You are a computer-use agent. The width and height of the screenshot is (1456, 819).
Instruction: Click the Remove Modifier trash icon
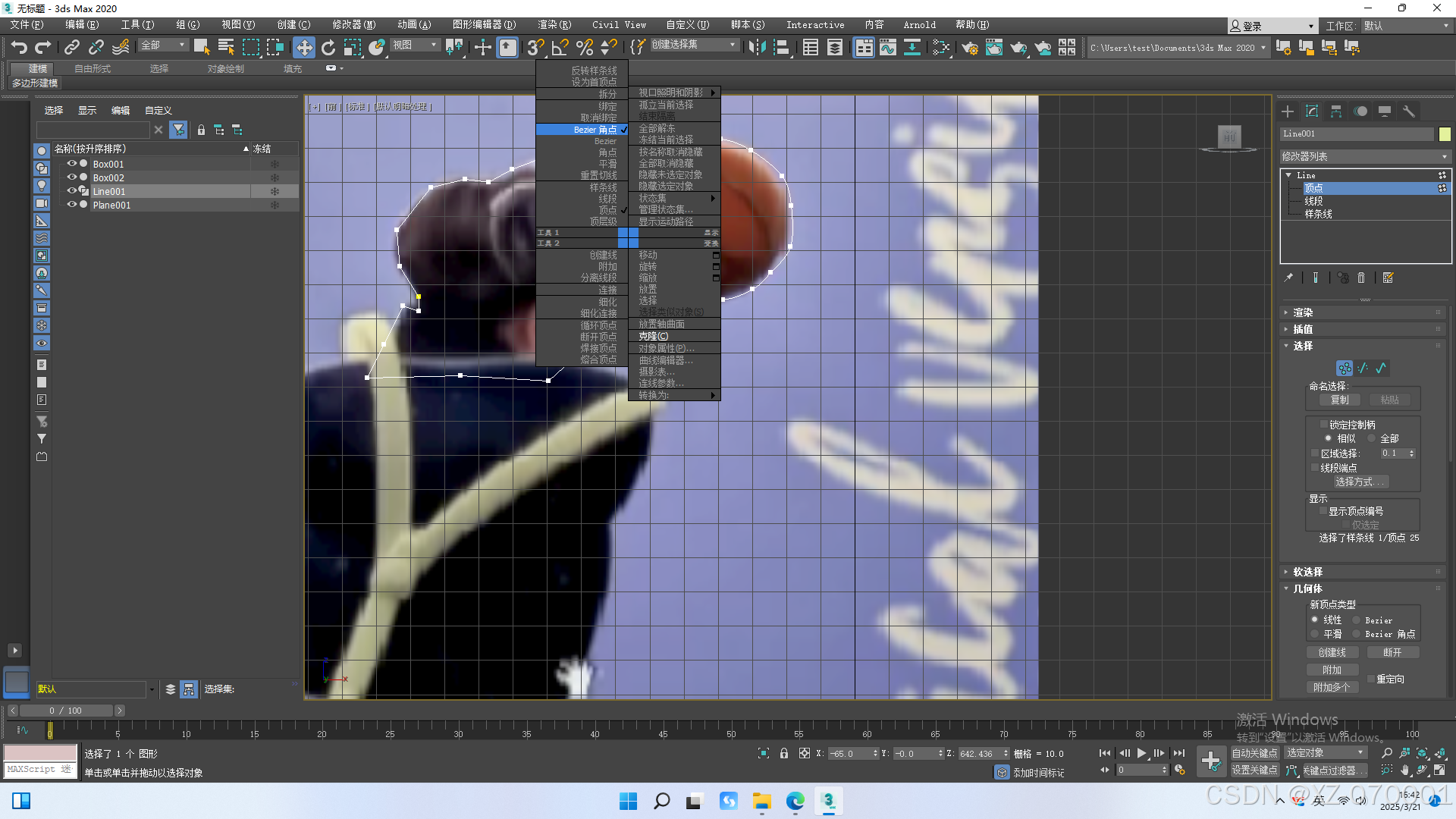coord(1361,278)
